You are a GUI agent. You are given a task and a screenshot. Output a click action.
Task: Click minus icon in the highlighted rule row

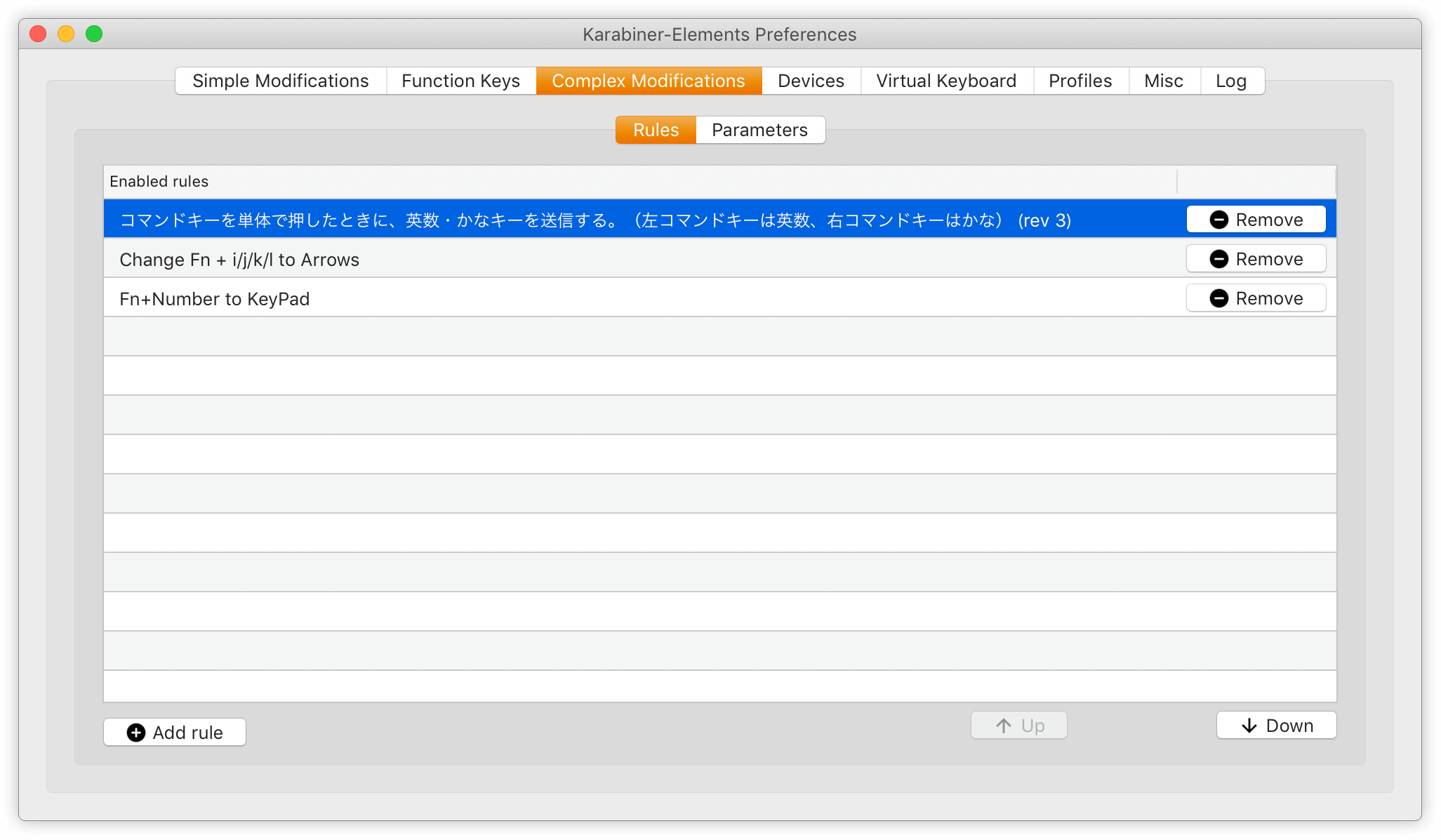point(1219,220)
